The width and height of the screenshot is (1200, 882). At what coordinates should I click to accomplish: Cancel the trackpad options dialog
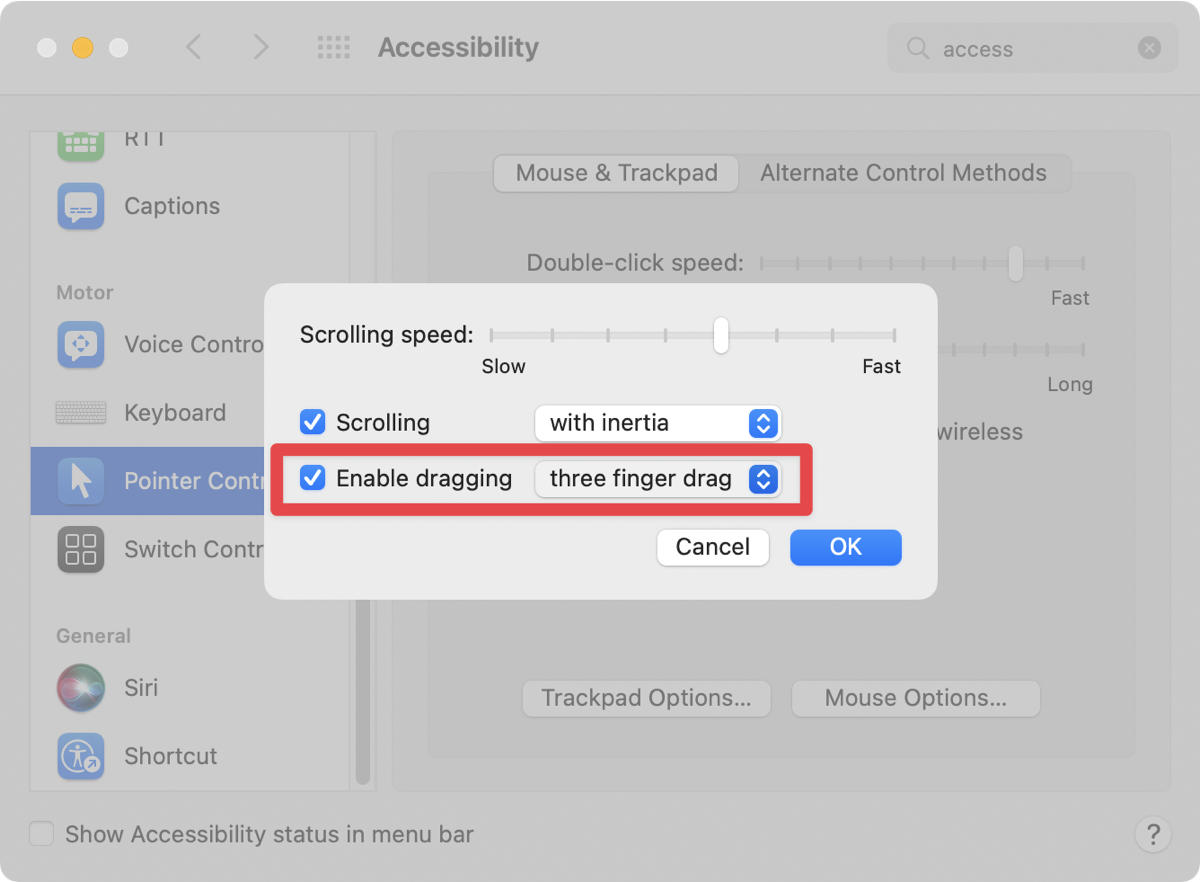point(712,547)
